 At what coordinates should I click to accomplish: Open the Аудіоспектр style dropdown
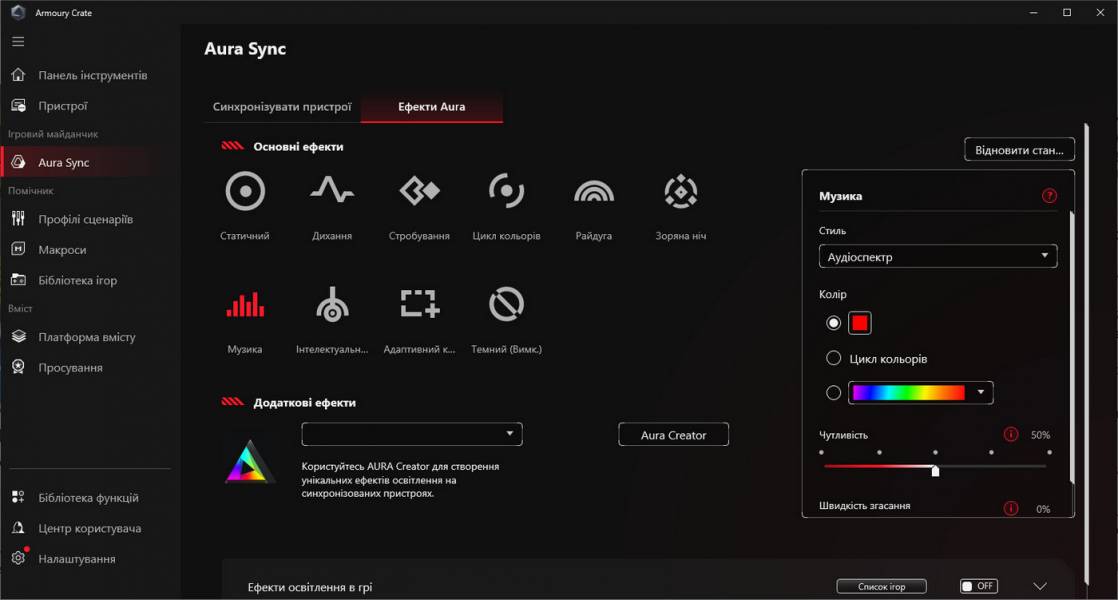coord(937,256)
